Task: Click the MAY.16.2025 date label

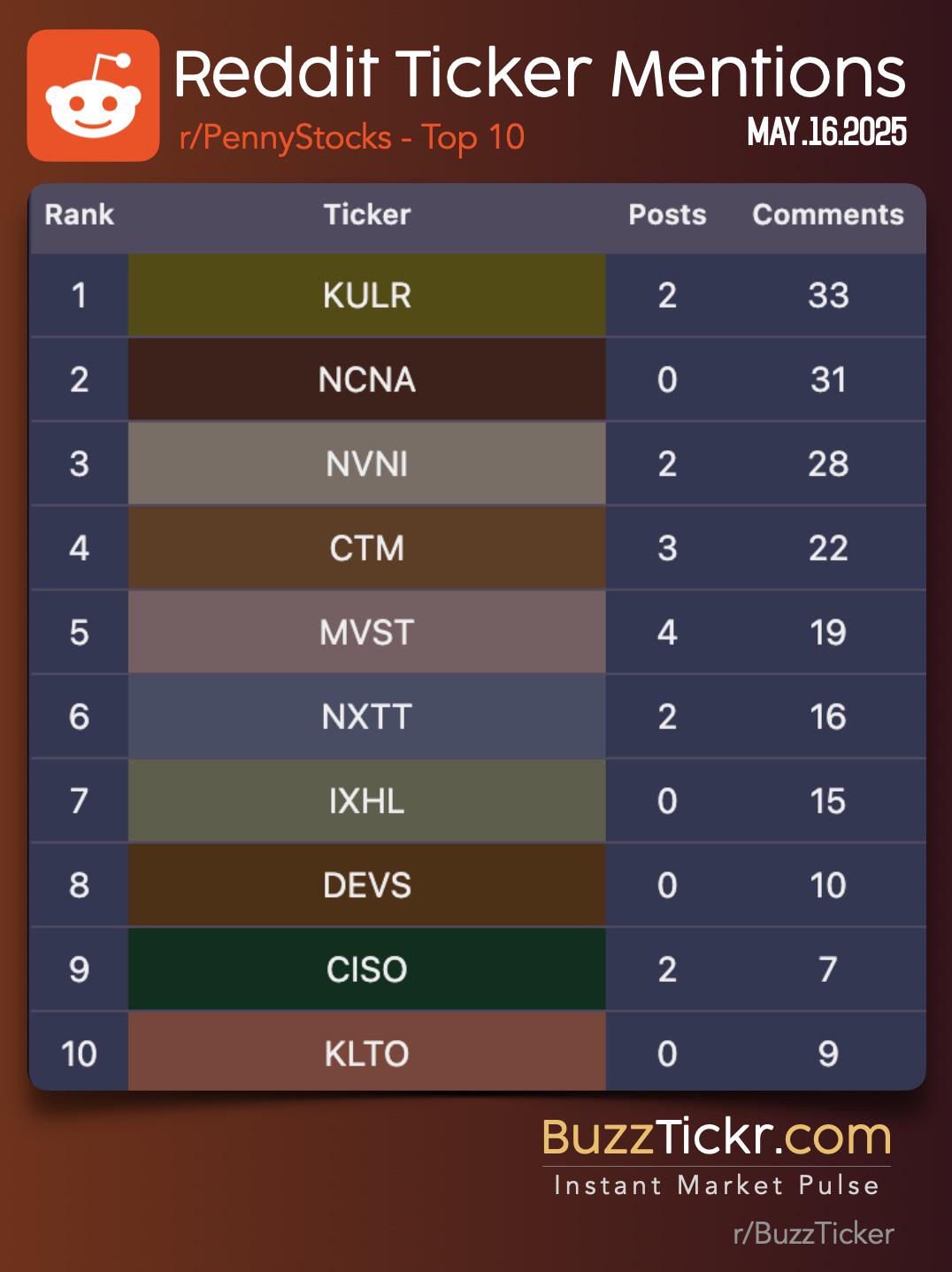Action: (x=827, y=132)
